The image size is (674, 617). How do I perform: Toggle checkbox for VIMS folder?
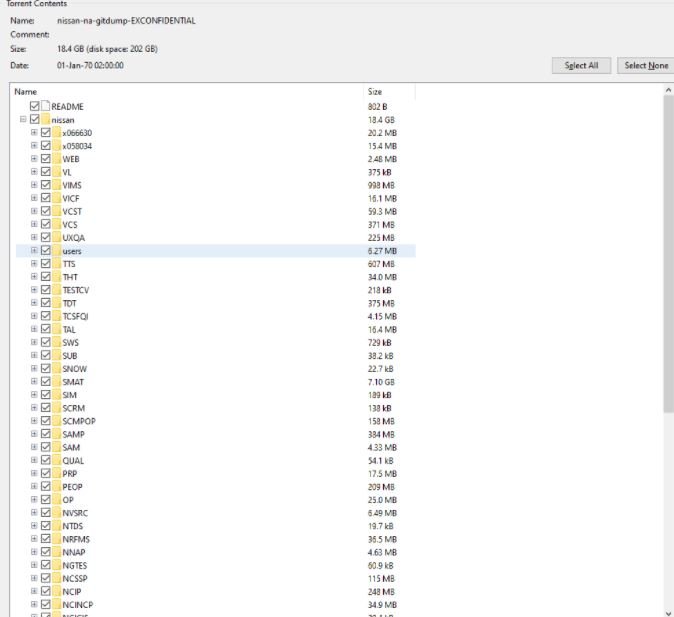[x=46, y=185]
